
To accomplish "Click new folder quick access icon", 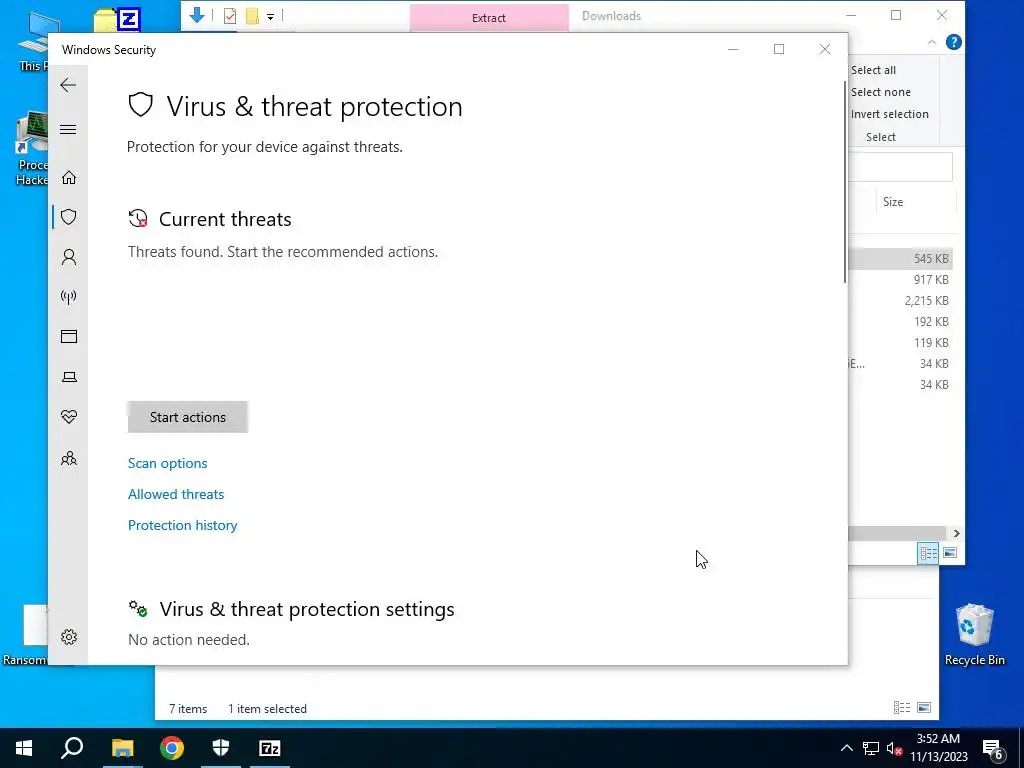I will pyautogui.click(x=252, y=16).
